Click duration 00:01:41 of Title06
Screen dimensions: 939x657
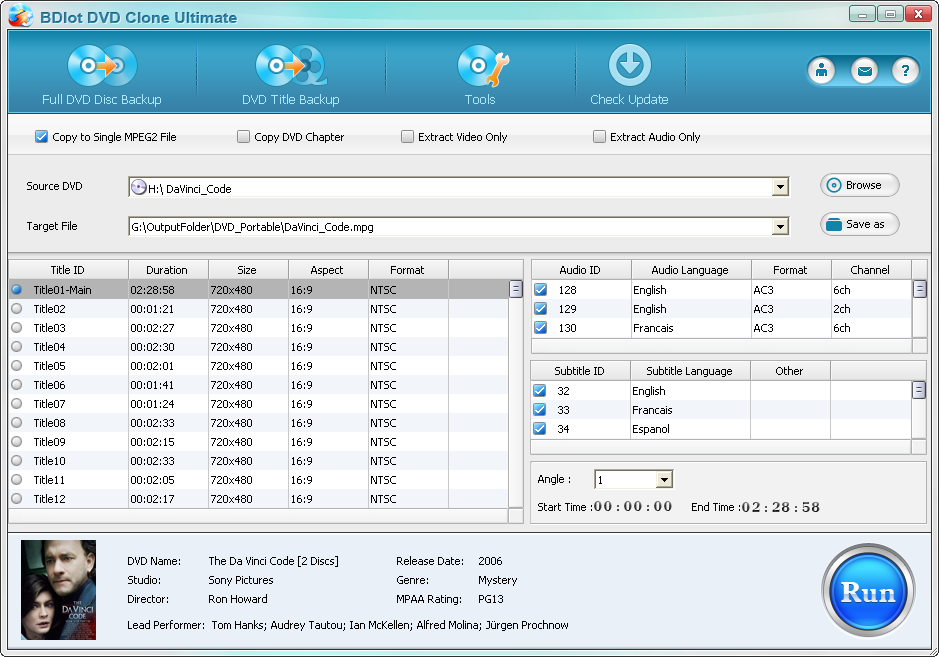(153, 385)
